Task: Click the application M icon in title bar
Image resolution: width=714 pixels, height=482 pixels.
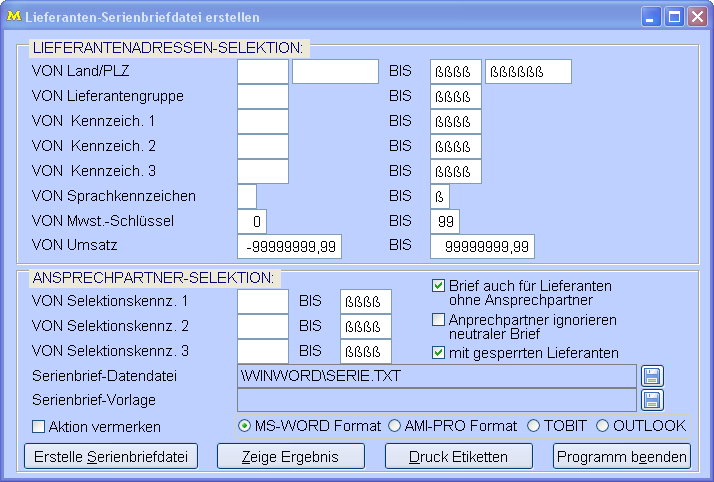Action: pos(14,17)
